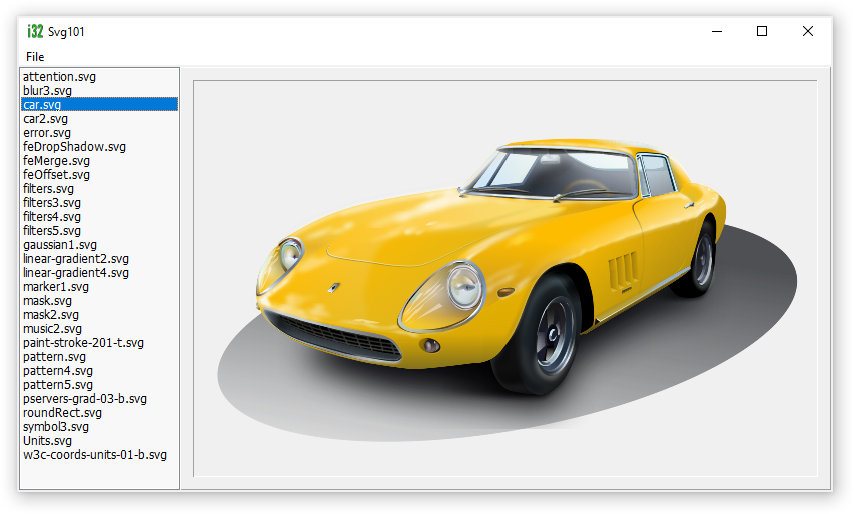Choose marker1.svg in the list
This screenshot has height=514, width=854.
pyautogui.click(x=56, y=287)
